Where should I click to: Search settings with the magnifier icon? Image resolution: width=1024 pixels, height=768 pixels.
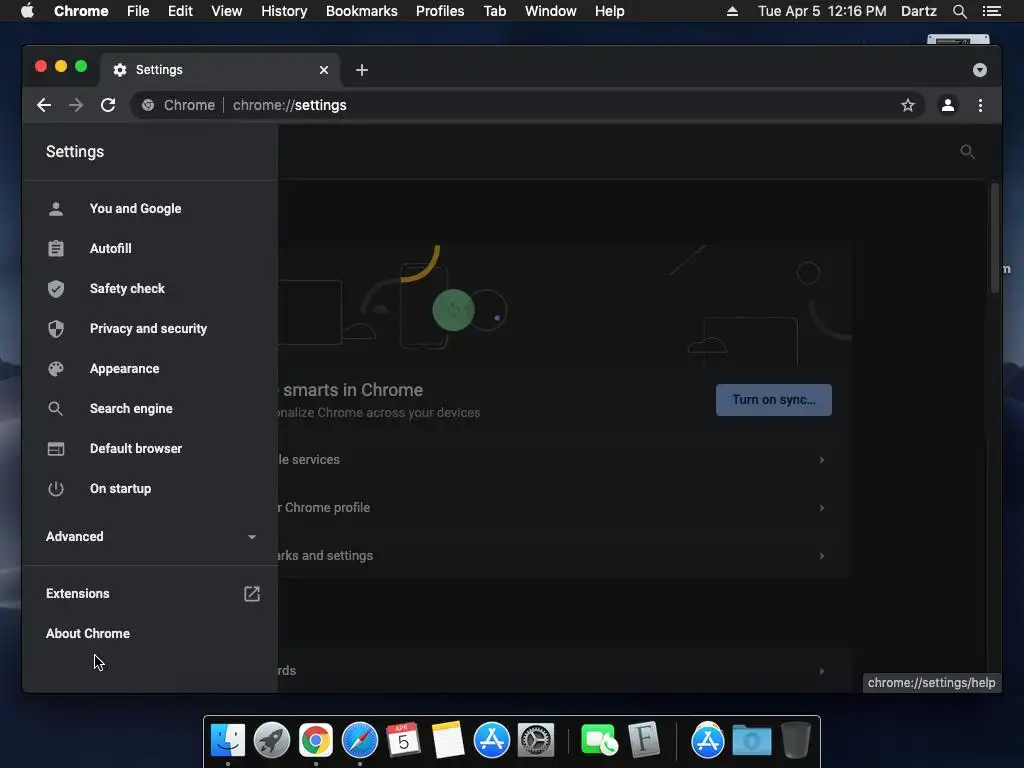(x=967, y=152)
